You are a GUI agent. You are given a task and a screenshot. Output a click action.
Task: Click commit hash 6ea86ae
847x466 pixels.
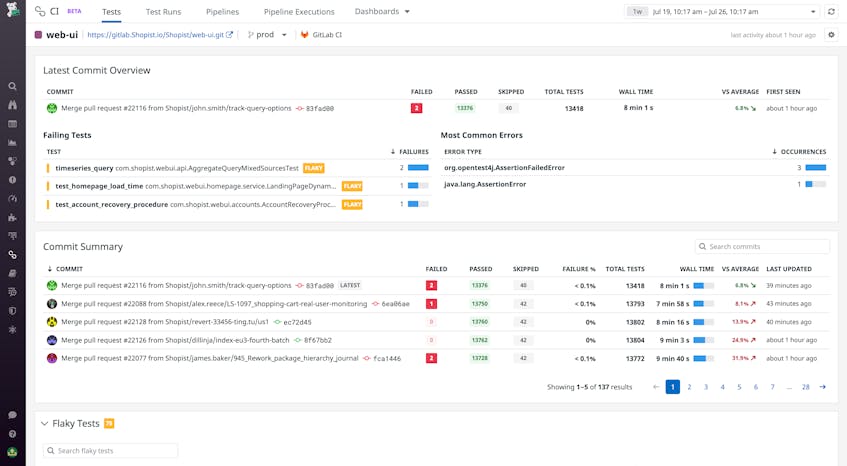click(x=395, y=303)
